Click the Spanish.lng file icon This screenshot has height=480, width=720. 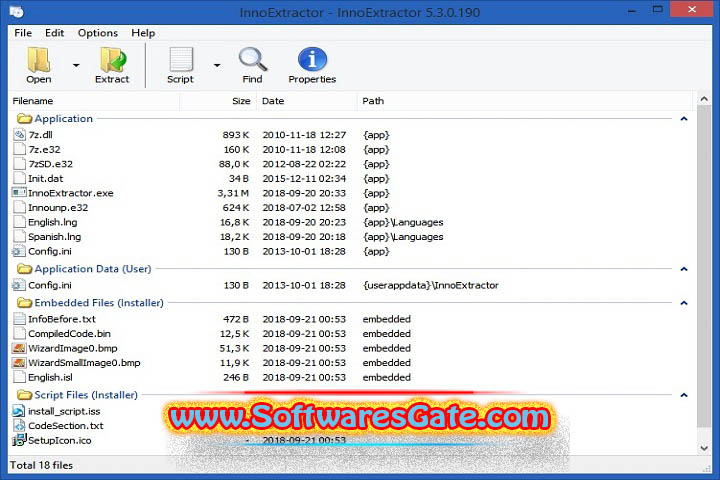tap(19, 237)
